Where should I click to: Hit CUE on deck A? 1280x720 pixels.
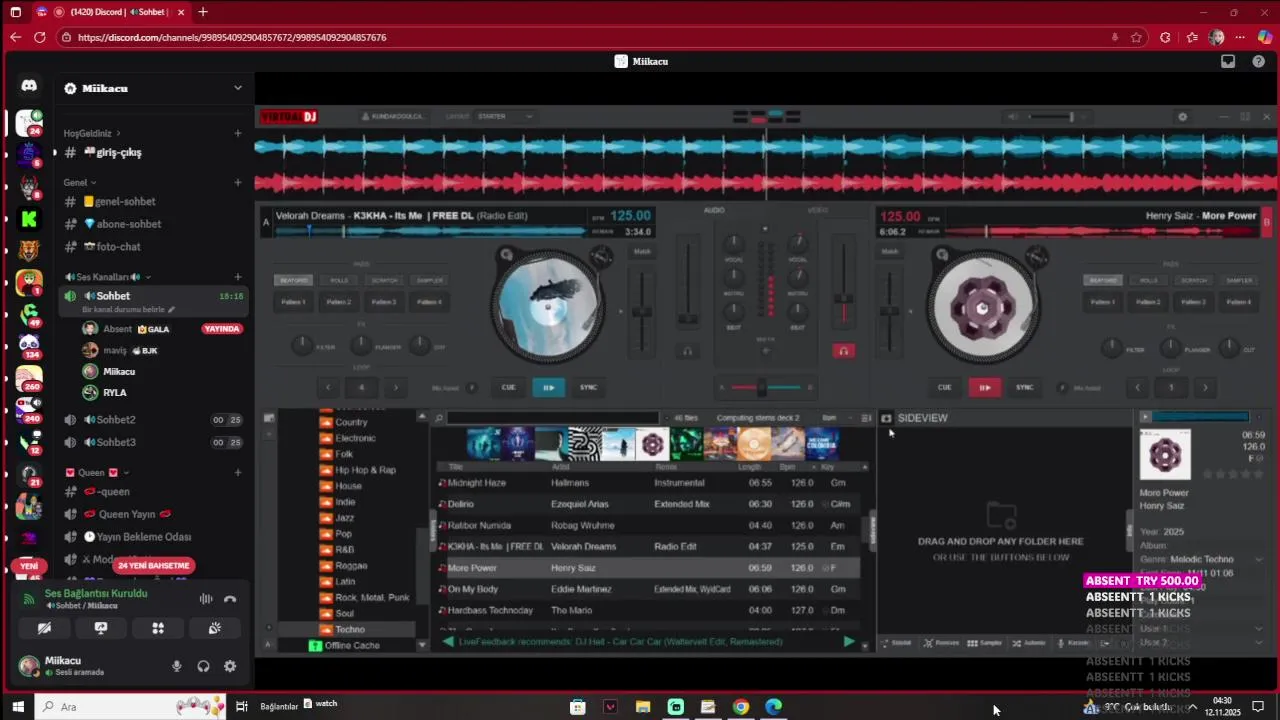(509, 387)
